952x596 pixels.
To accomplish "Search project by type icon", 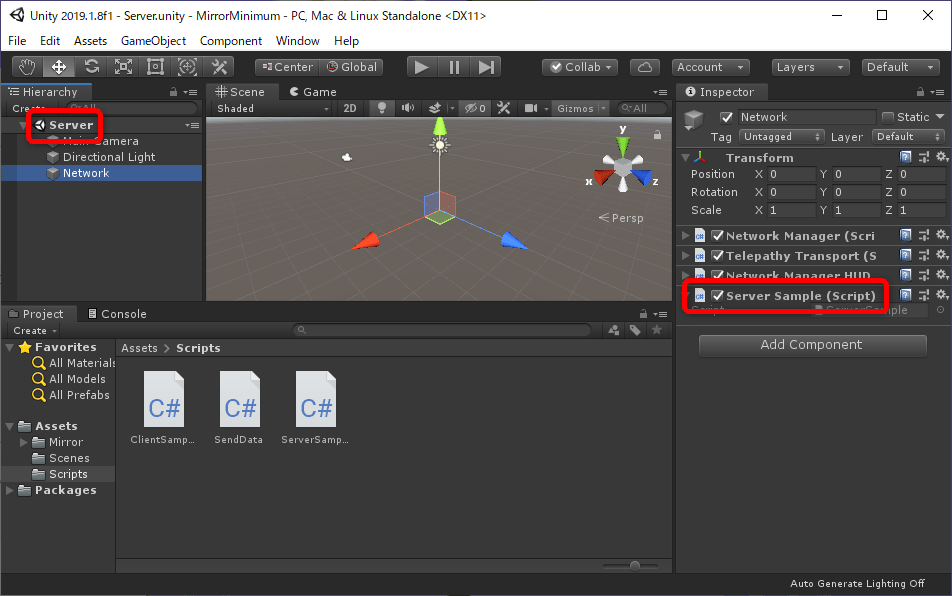I will tap(614, 330).
